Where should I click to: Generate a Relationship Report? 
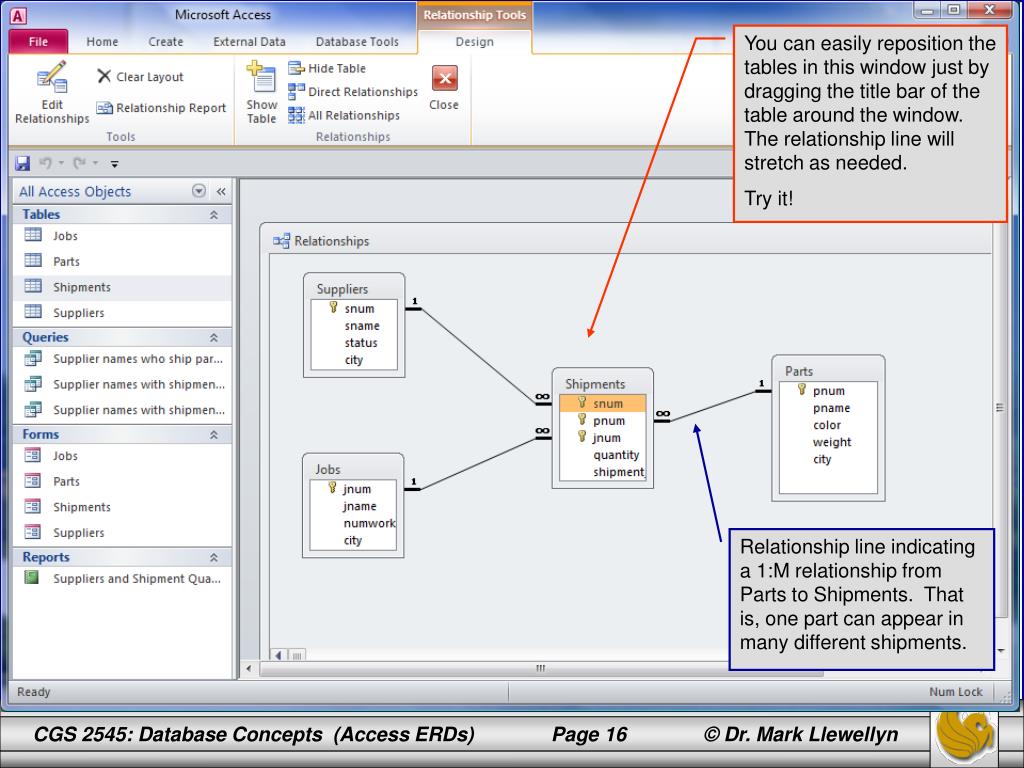pyautogui.click(x=161, y=108)
